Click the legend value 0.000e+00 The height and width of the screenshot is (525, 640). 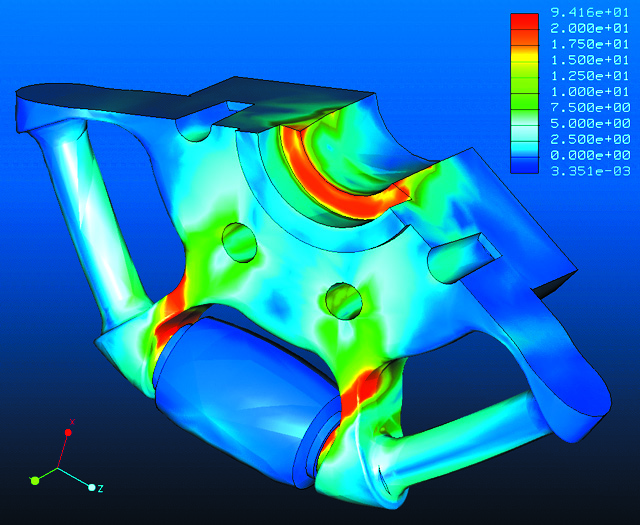(590, 156)
